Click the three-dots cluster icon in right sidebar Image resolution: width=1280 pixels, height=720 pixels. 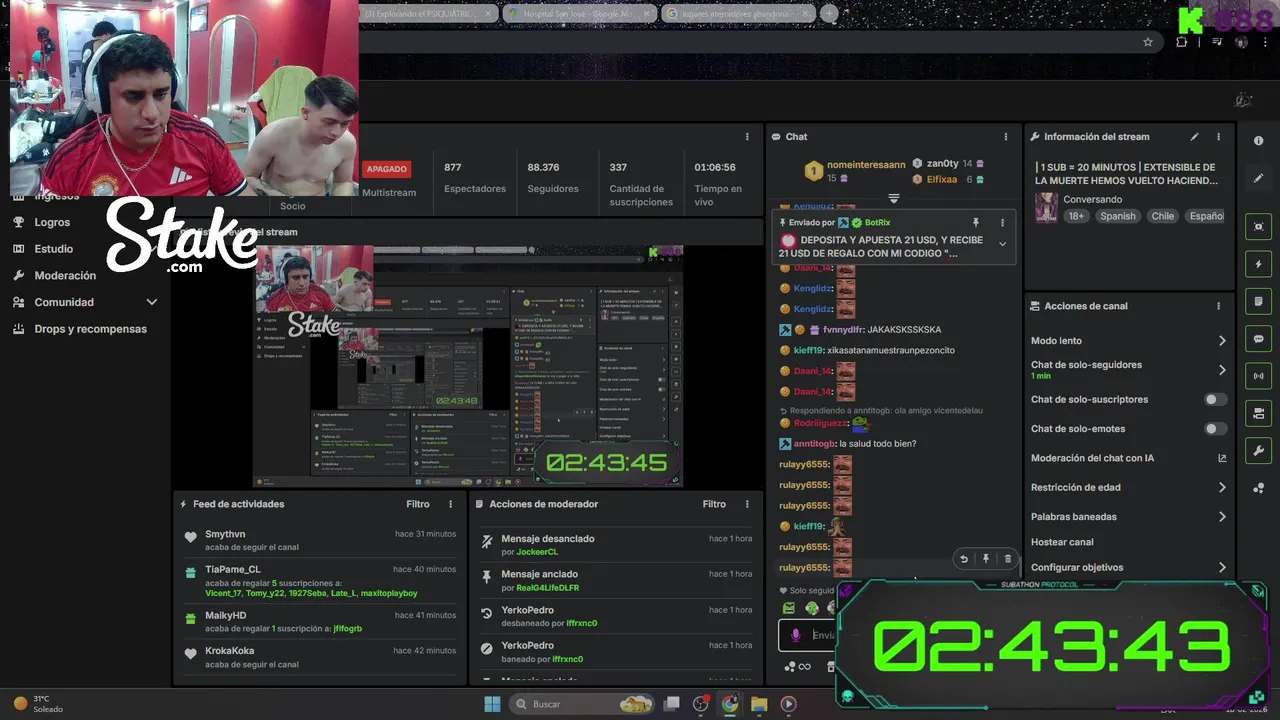(x=1258, y=488)
